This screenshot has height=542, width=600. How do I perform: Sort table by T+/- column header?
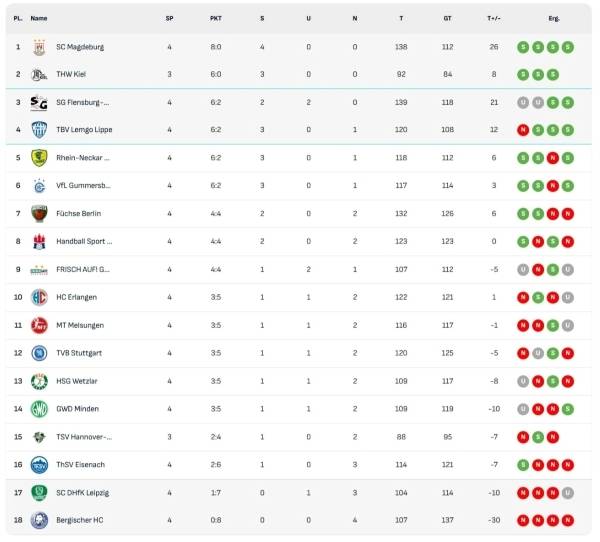click(x=494, y=18)
